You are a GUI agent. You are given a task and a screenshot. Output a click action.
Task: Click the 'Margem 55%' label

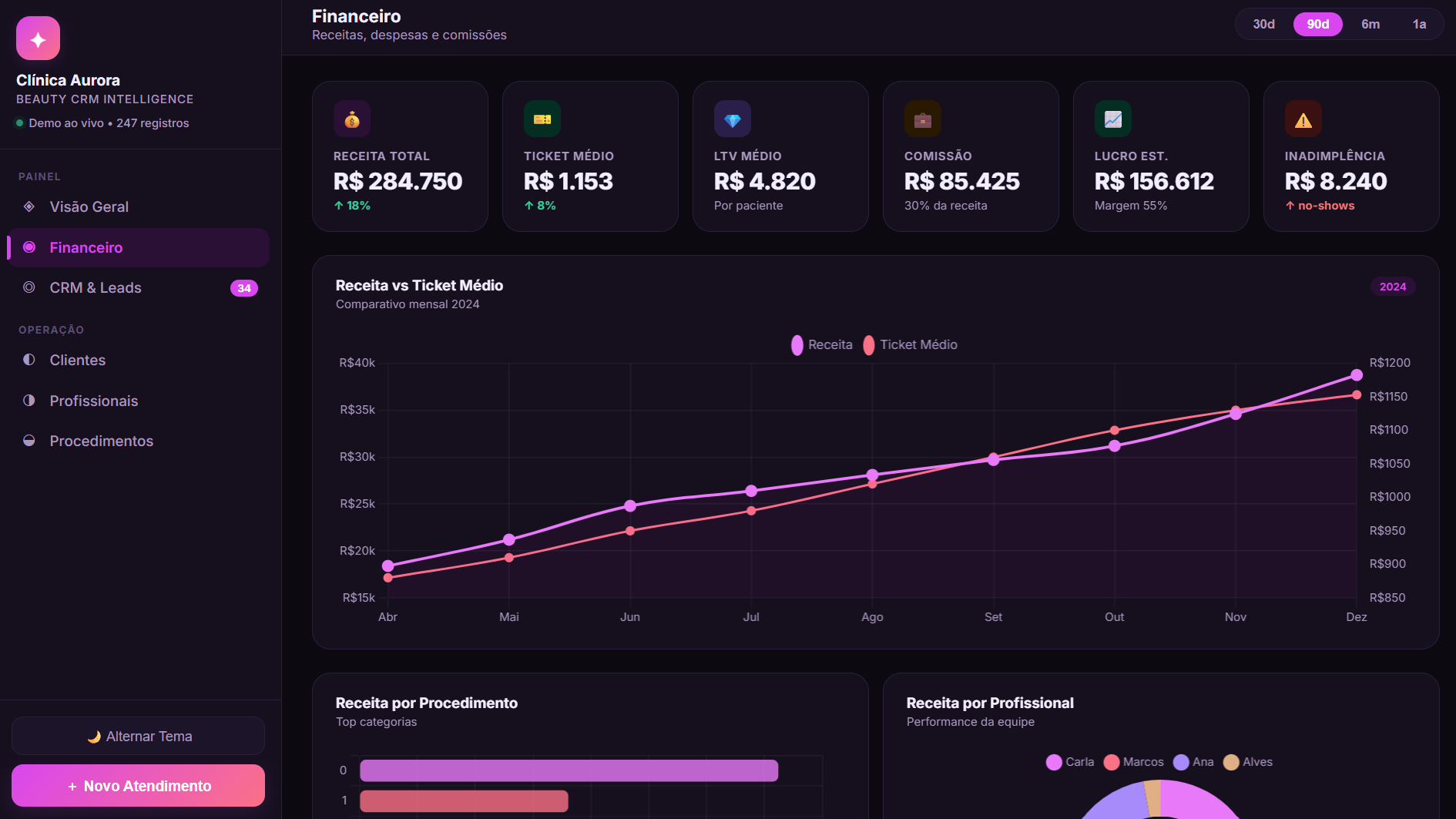(x=1131, y=206)
